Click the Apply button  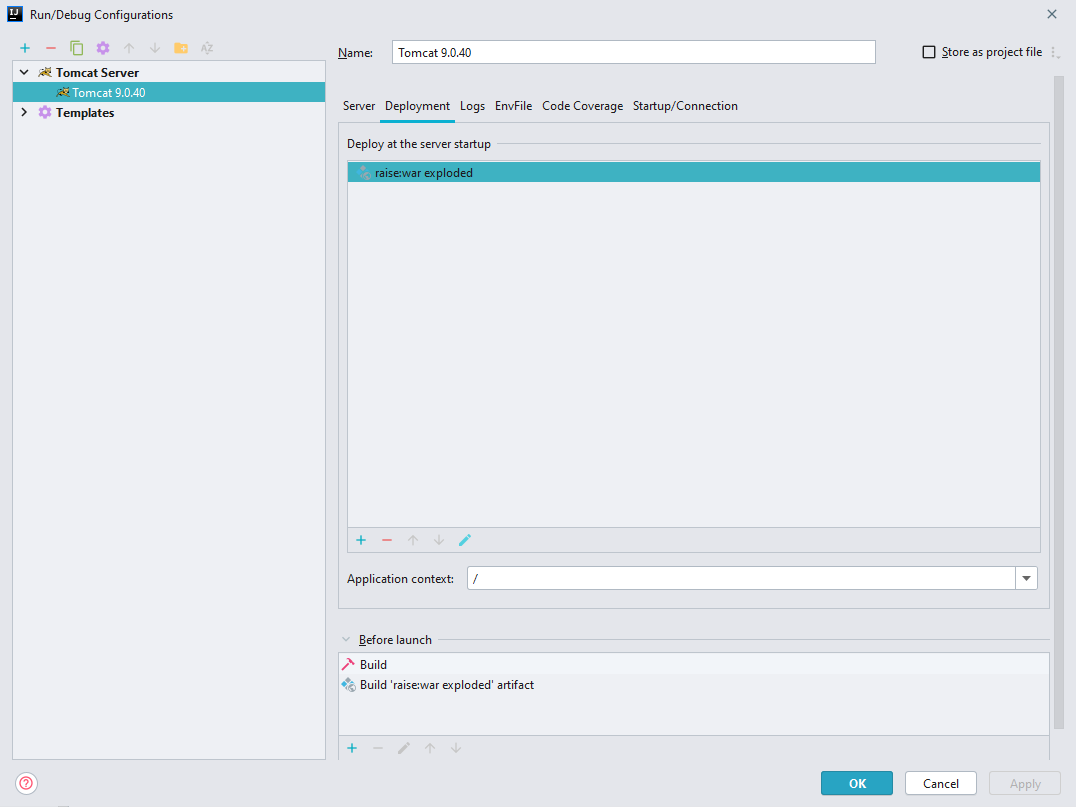1025,783
